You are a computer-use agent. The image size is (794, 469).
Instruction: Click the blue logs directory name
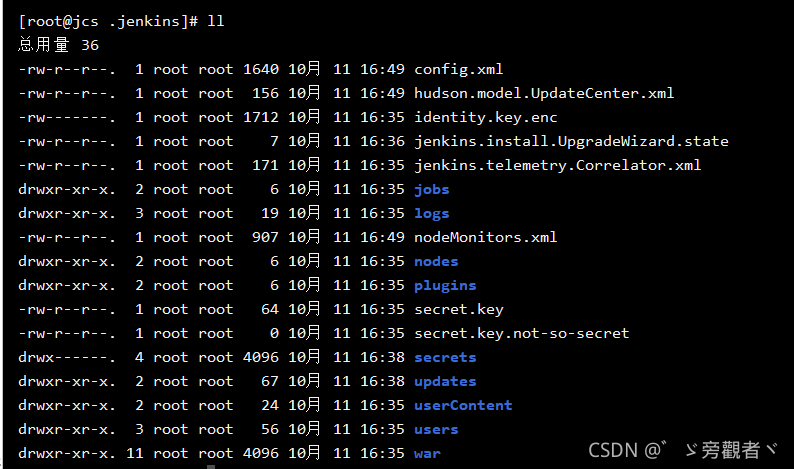pos(431,214)
